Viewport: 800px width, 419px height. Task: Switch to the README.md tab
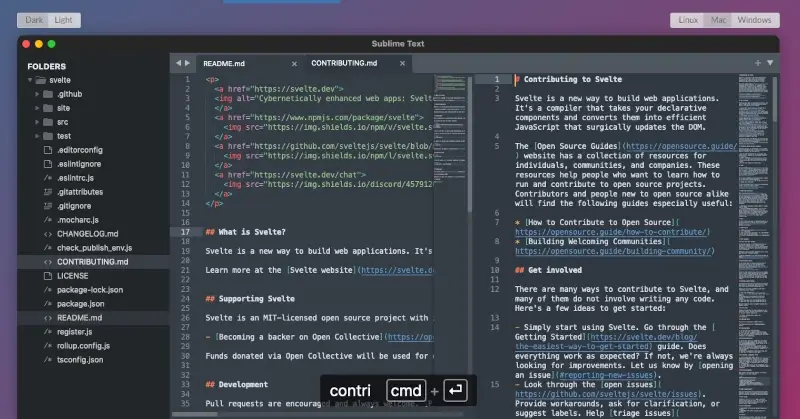tap(224, 62)
